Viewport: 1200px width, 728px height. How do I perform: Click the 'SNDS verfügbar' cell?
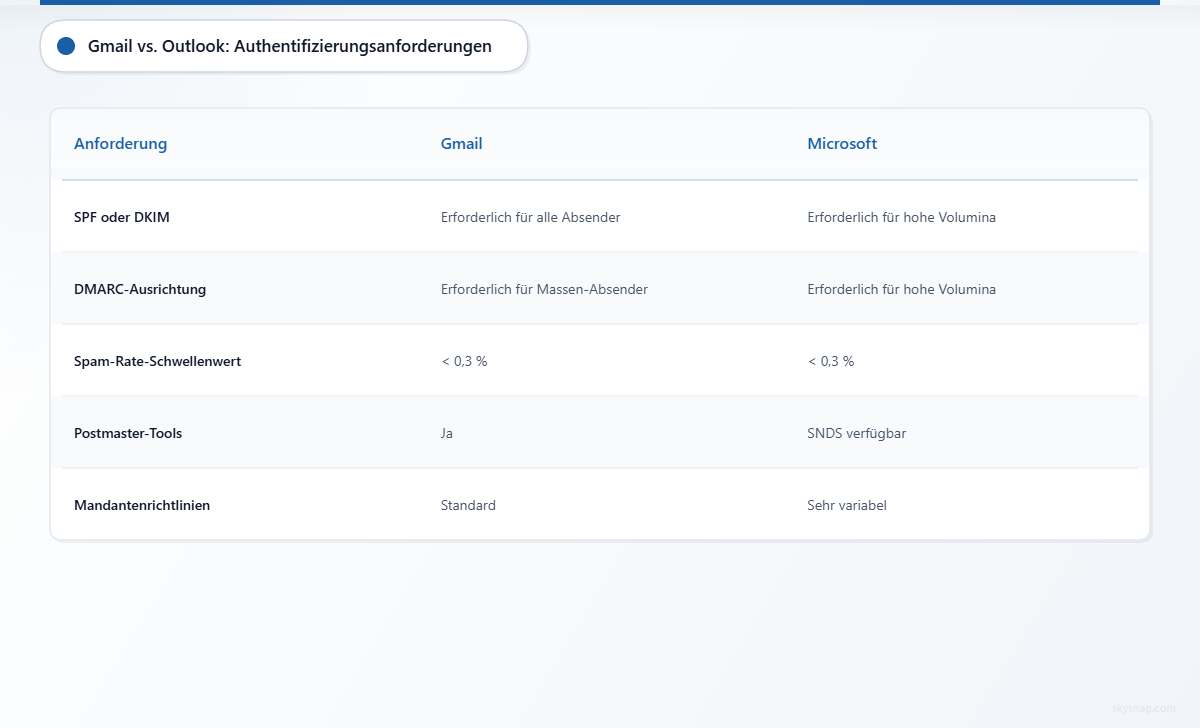(857, 433)
